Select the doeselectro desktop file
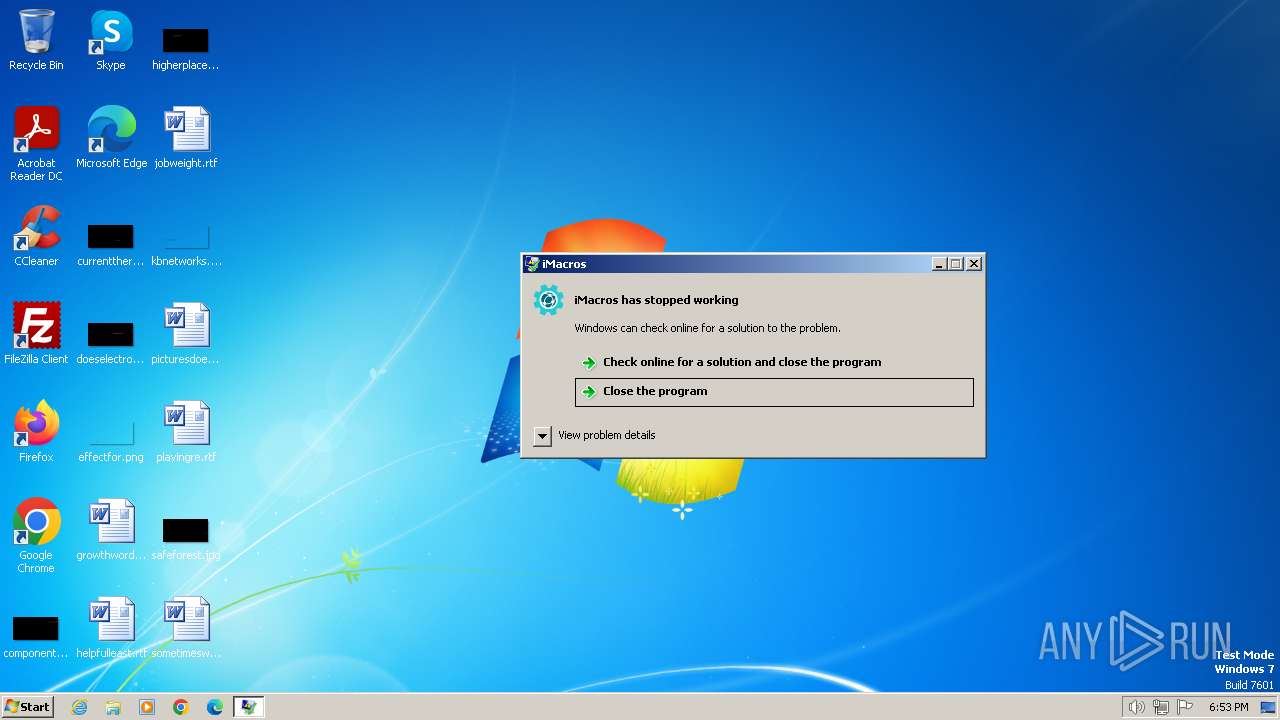This screenshot has width=1280, height=720. pyautogui.click(x=111, y=342)
